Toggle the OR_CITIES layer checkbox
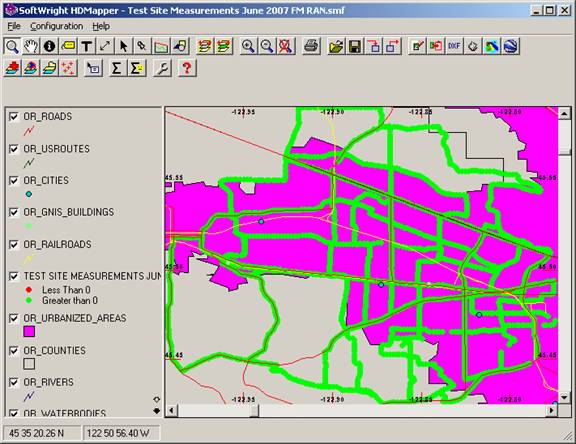This screenshot has height=444, width=576. point(14,181)
